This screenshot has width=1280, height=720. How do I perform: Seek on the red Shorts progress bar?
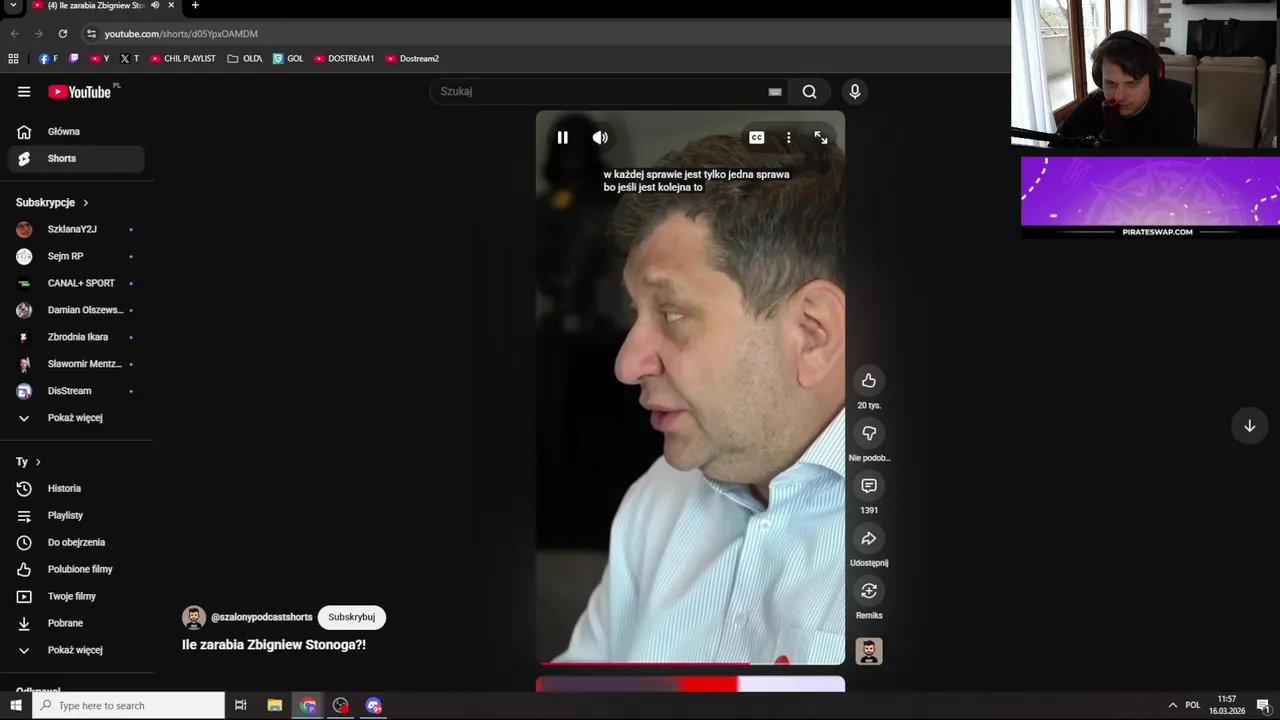click(x=690, y=663)
